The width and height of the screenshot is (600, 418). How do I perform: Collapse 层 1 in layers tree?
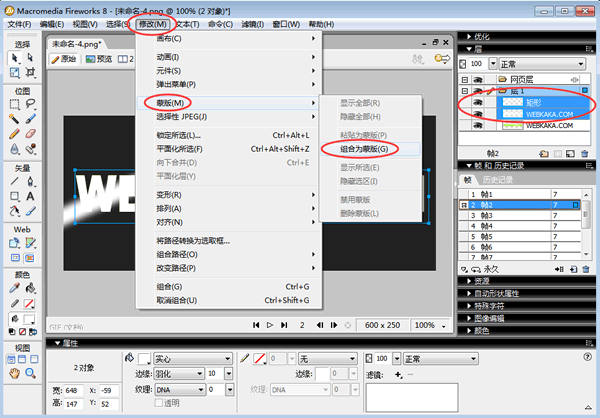click(x=465, y=91)
